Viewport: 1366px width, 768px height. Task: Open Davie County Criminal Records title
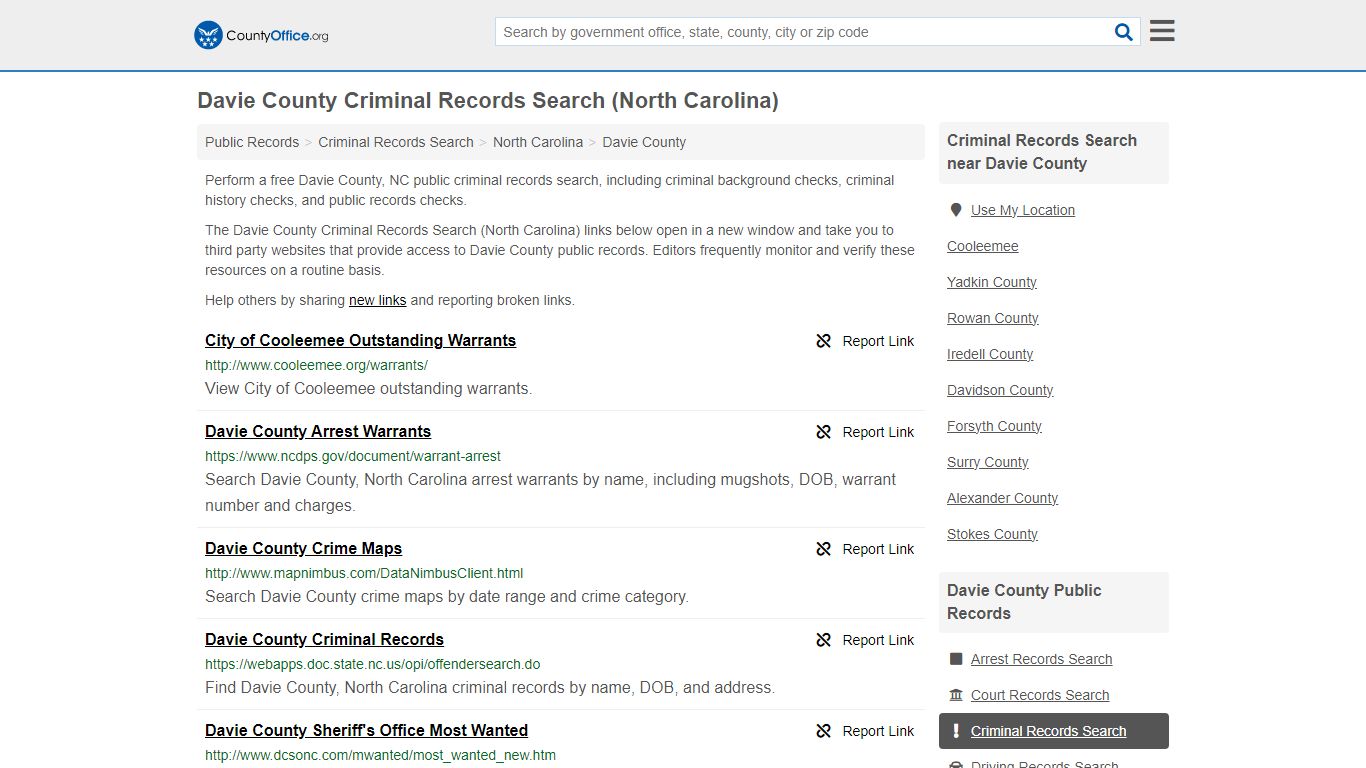(324, 639)
